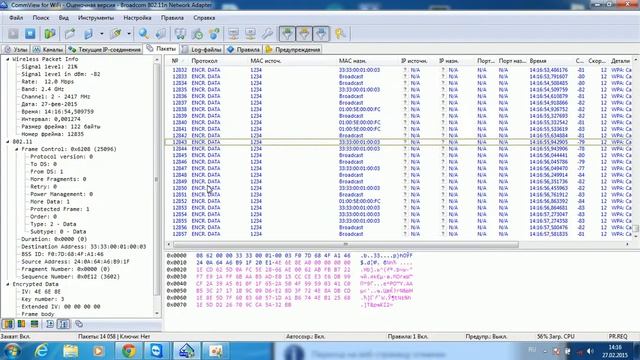Toggle the highlighted columns button below tree
The width and height of the screenshot is (640, 360).
63,324
